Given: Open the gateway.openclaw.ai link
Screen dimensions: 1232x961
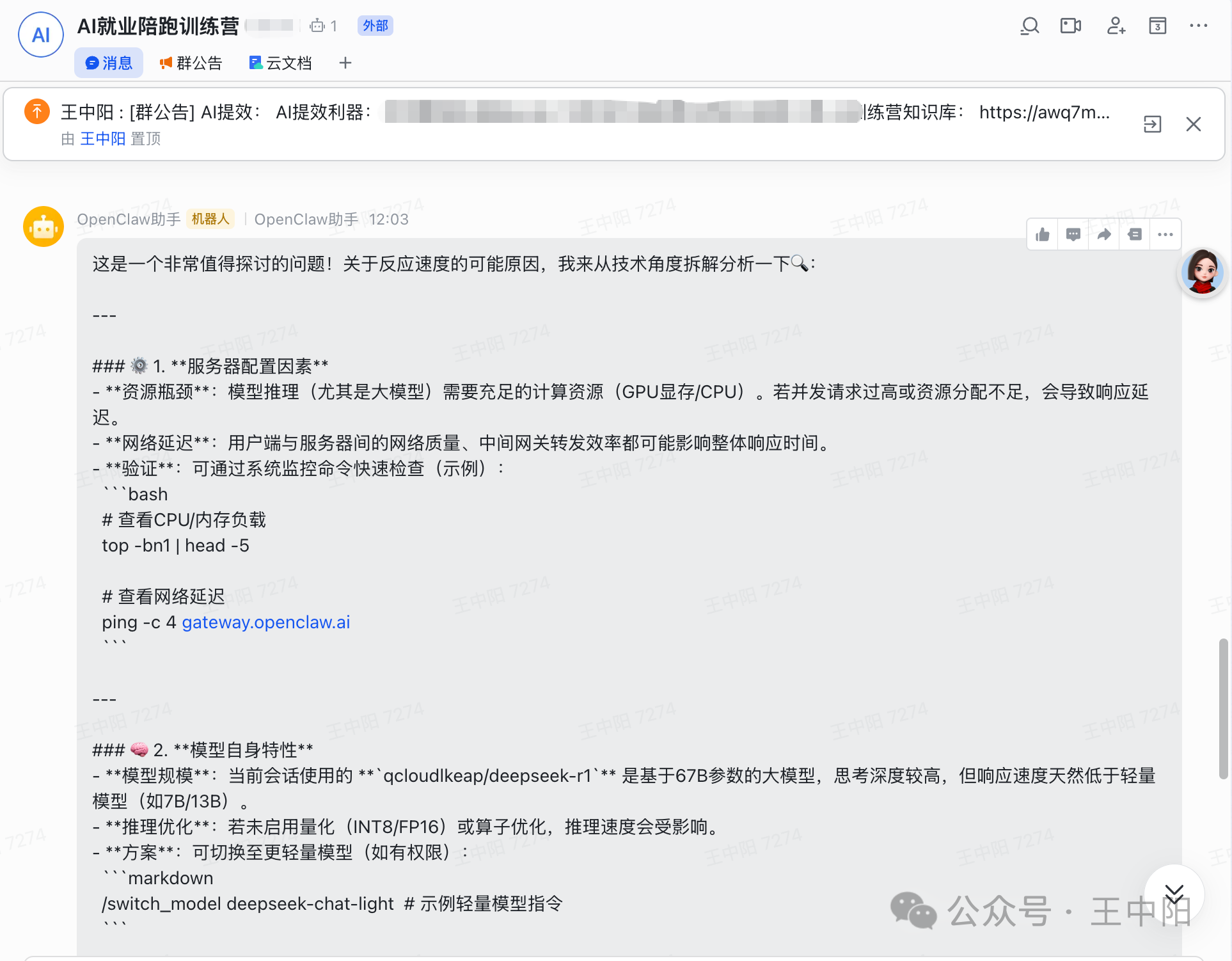Looking at the screenshot, I should coord(265,623).
